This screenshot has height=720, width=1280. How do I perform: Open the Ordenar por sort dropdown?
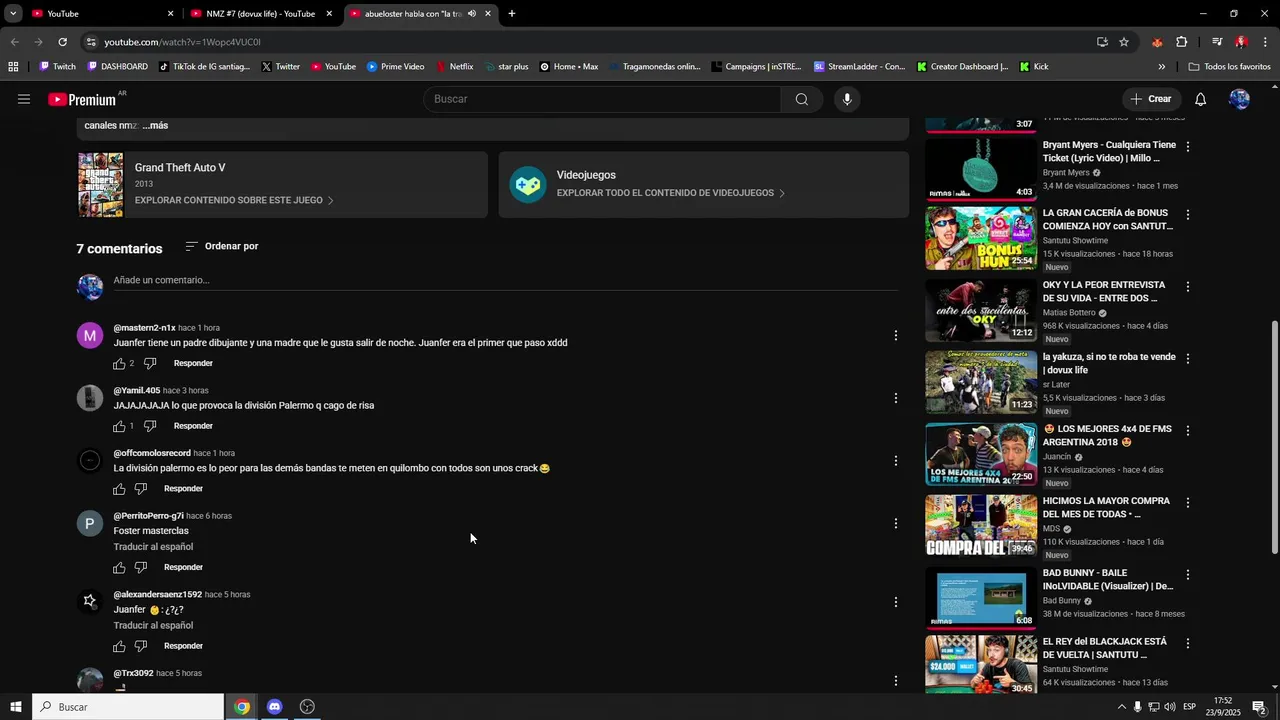pos(222,246)
